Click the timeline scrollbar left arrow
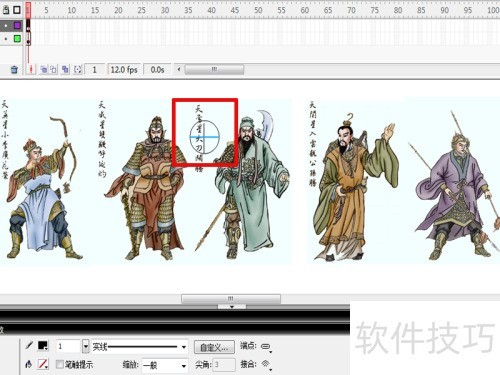 pos(179,70)
